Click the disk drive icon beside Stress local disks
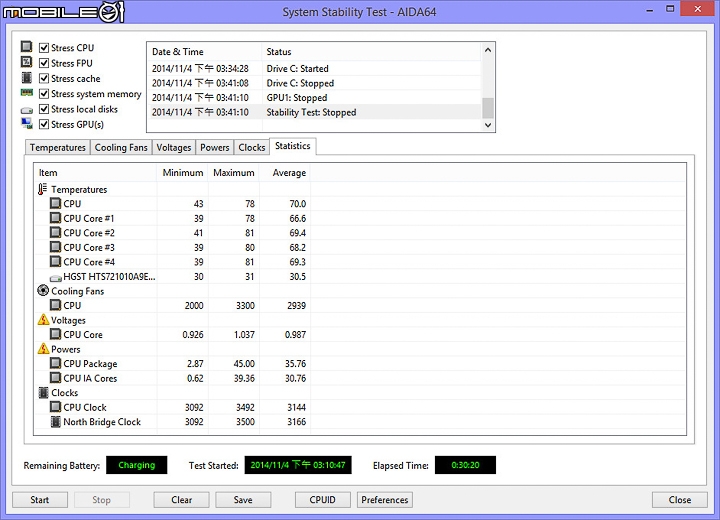This screenshot has height=520, width=720. 27,110
